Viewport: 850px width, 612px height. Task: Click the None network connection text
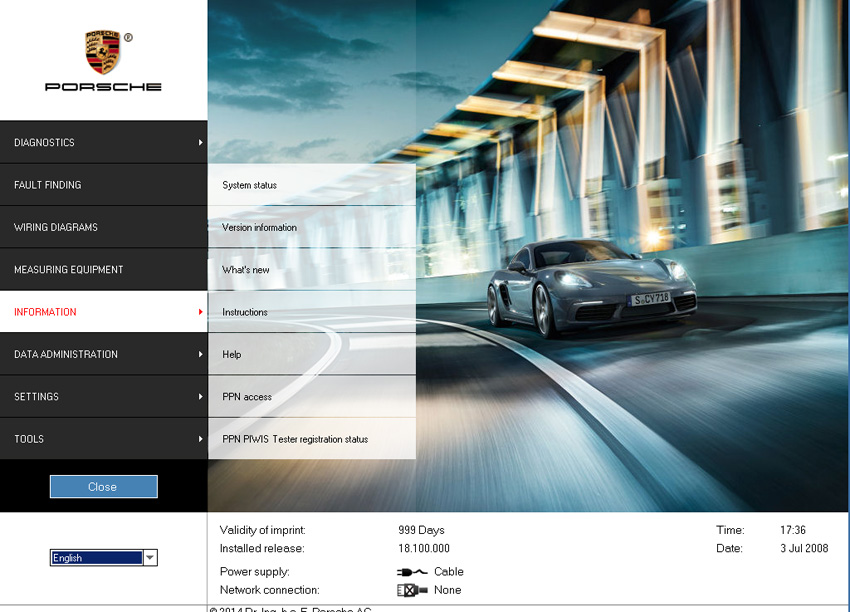[448, 590]
